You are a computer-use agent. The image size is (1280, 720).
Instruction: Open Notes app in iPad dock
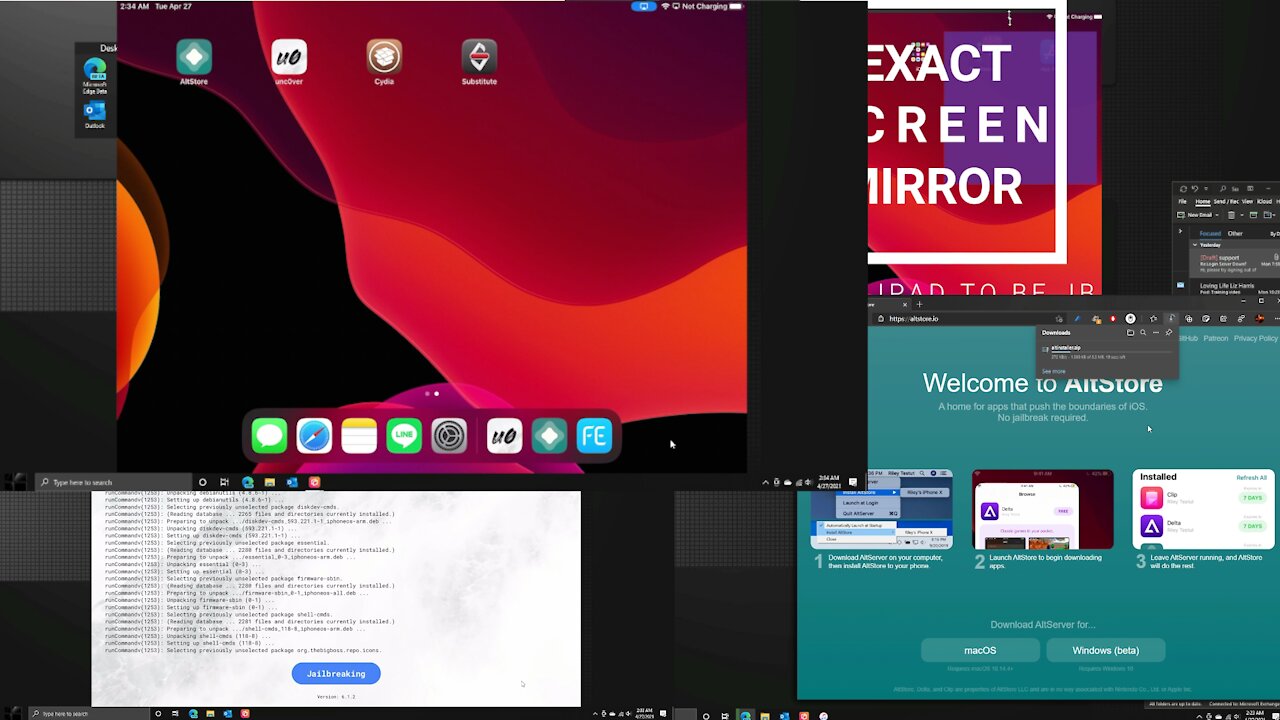(359, 436)
